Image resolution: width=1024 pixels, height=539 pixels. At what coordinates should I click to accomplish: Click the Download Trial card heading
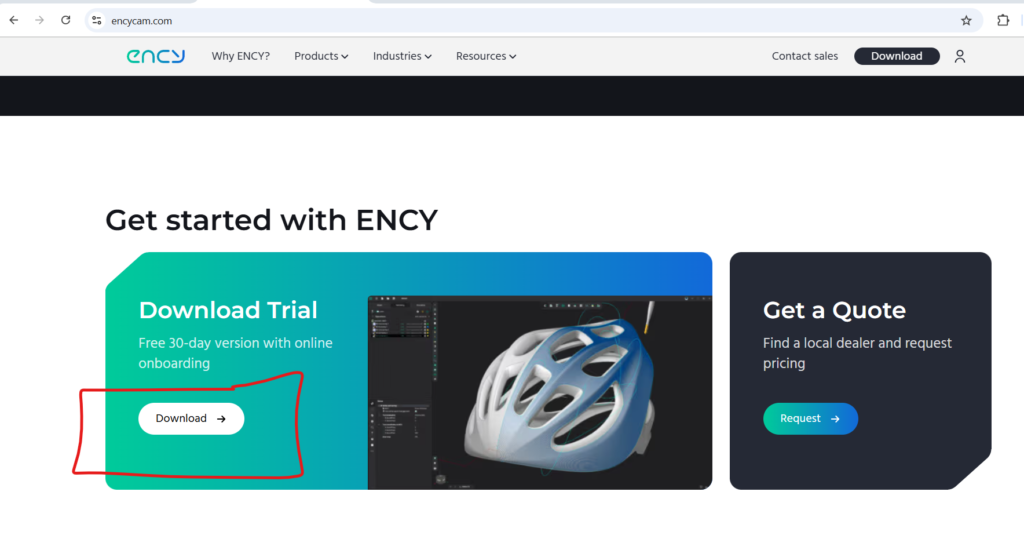click(228, 310)
